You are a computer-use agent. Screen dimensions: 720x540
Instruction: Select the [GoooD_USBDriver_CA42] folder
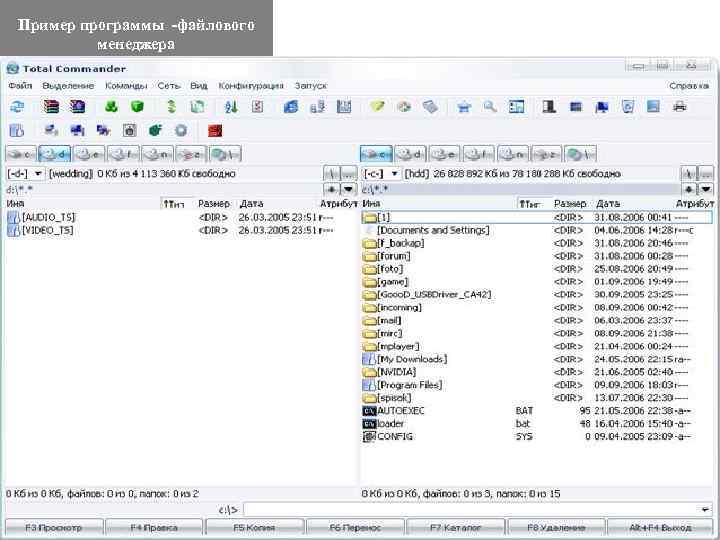point(537,294)
